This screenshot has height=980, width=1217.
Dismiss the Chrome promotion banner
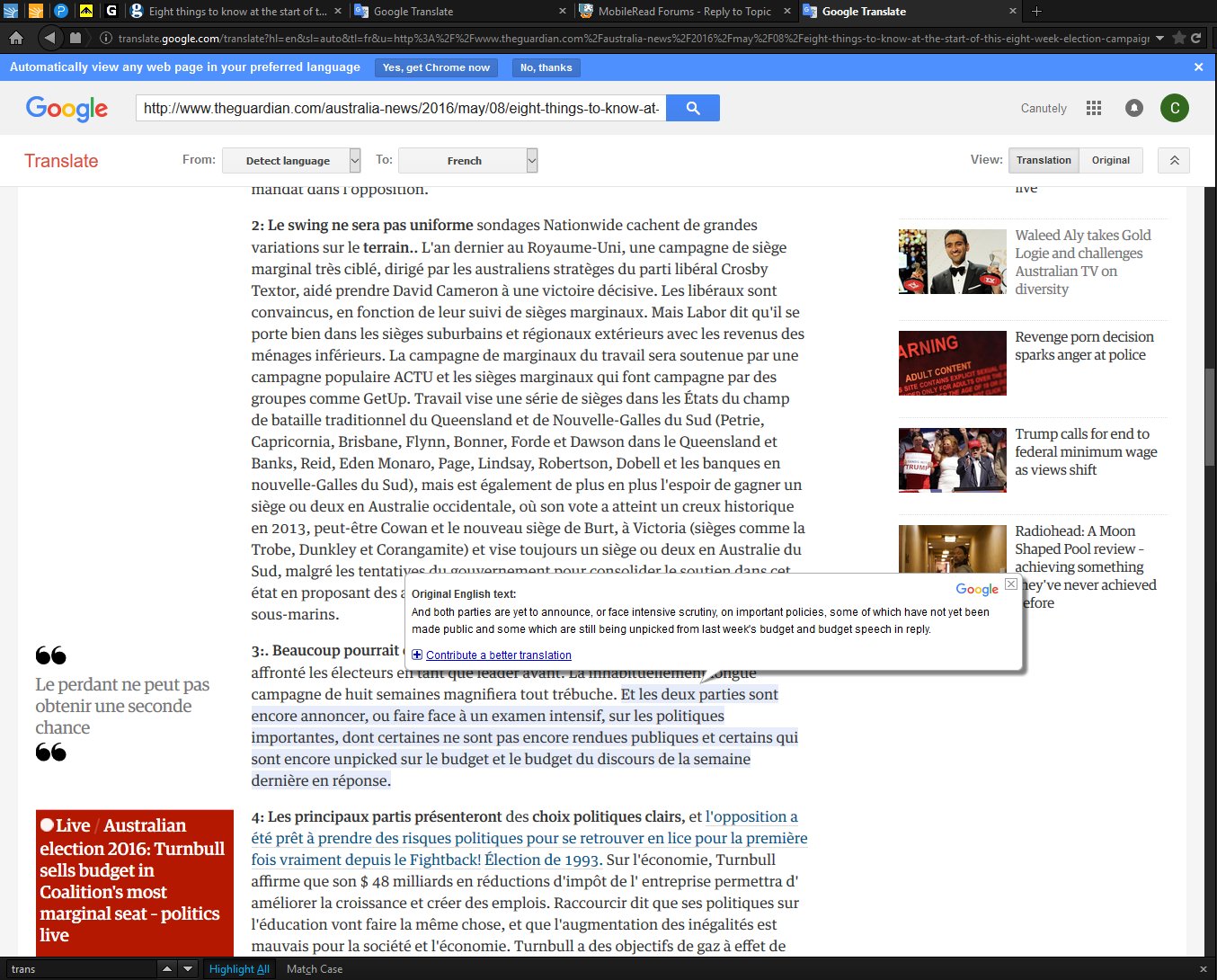point(1198,67)
